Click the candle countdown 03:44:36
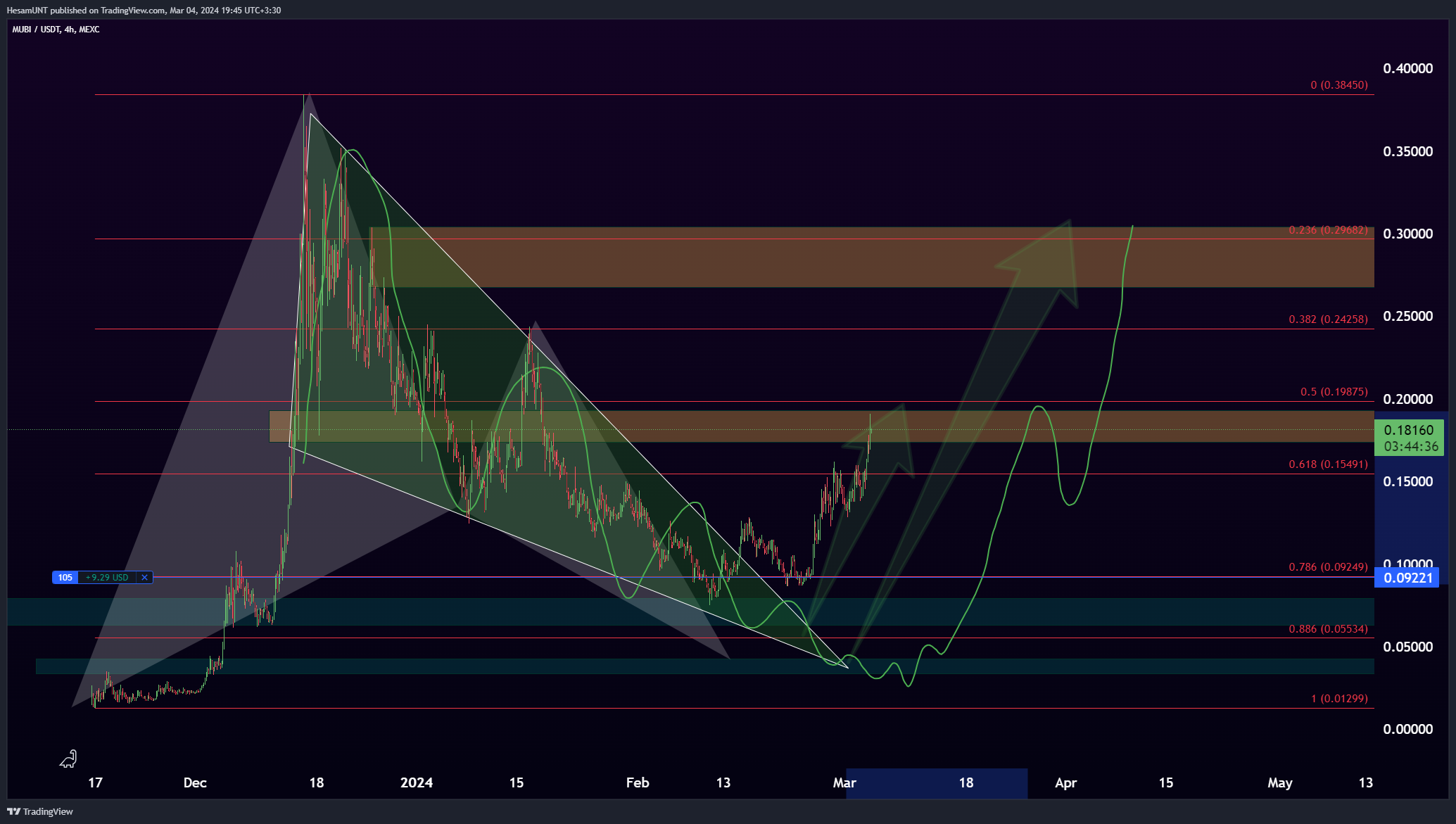Screen dimensions: 1456x824 tap(1411, 446)
